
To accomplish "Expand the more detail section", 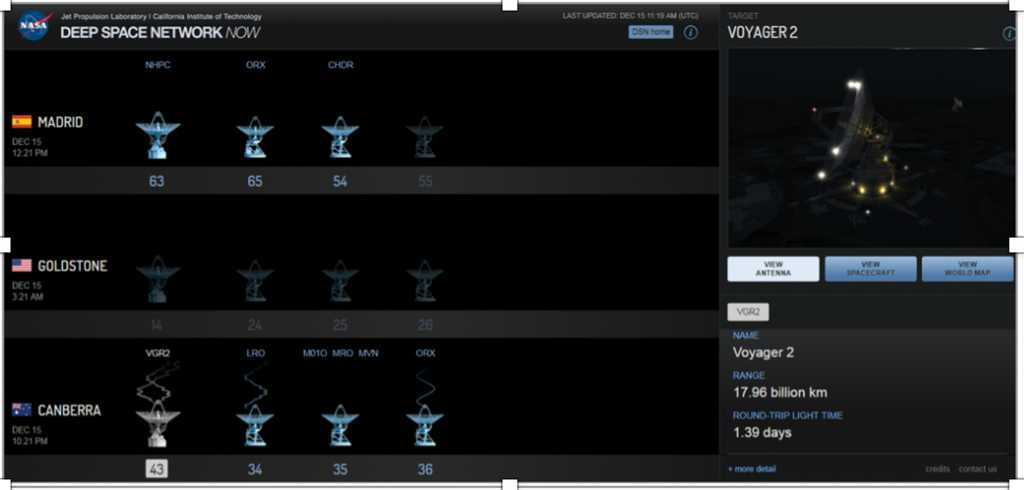I will click(751, 468).
